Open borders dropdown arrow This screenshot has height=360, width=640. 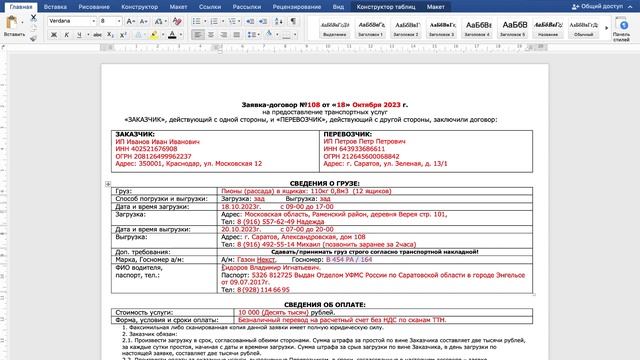tap(295, 35)
